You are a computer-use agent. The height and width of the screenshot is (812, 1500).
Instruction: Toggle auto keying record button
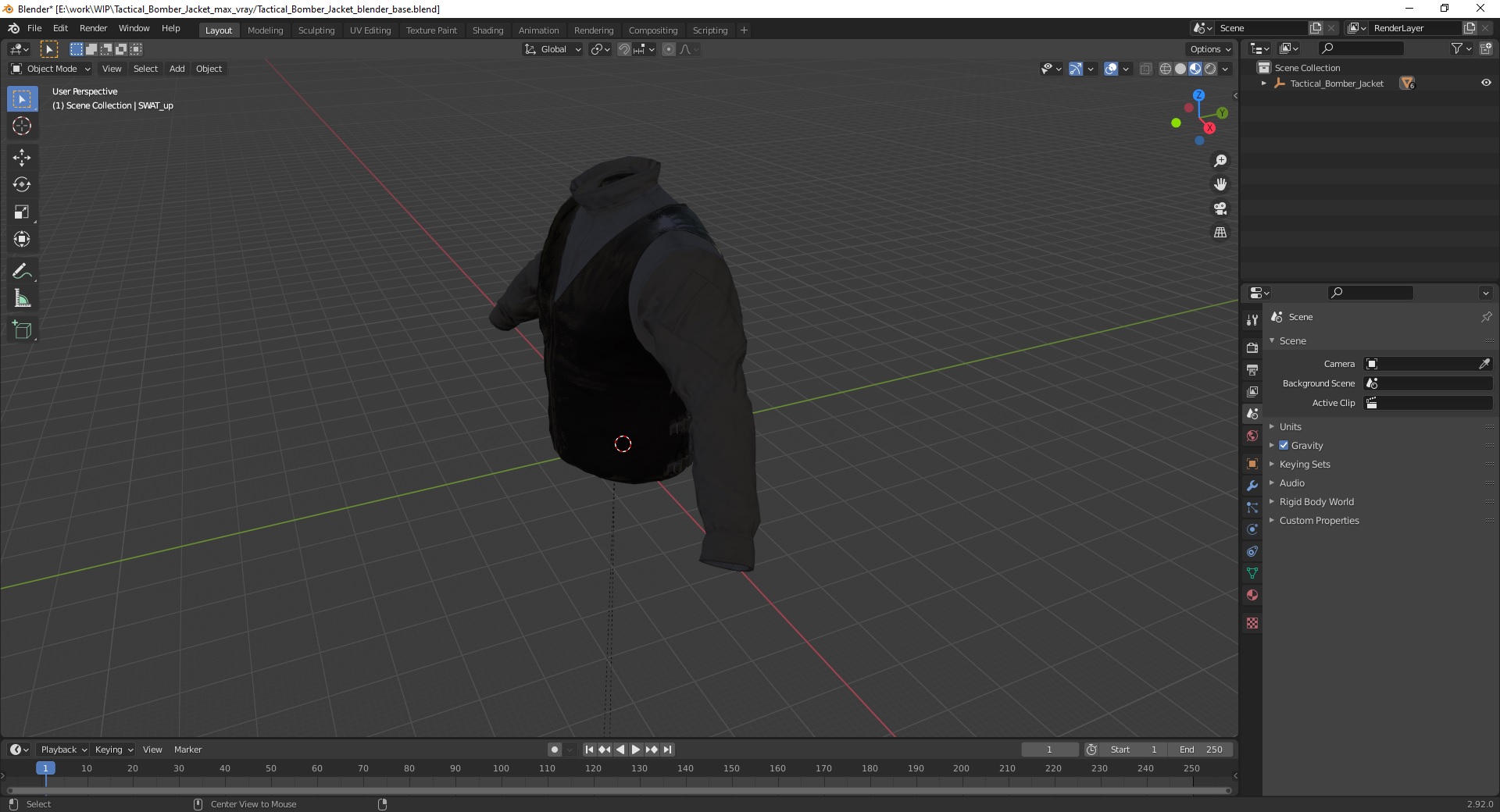click(554, 750)
